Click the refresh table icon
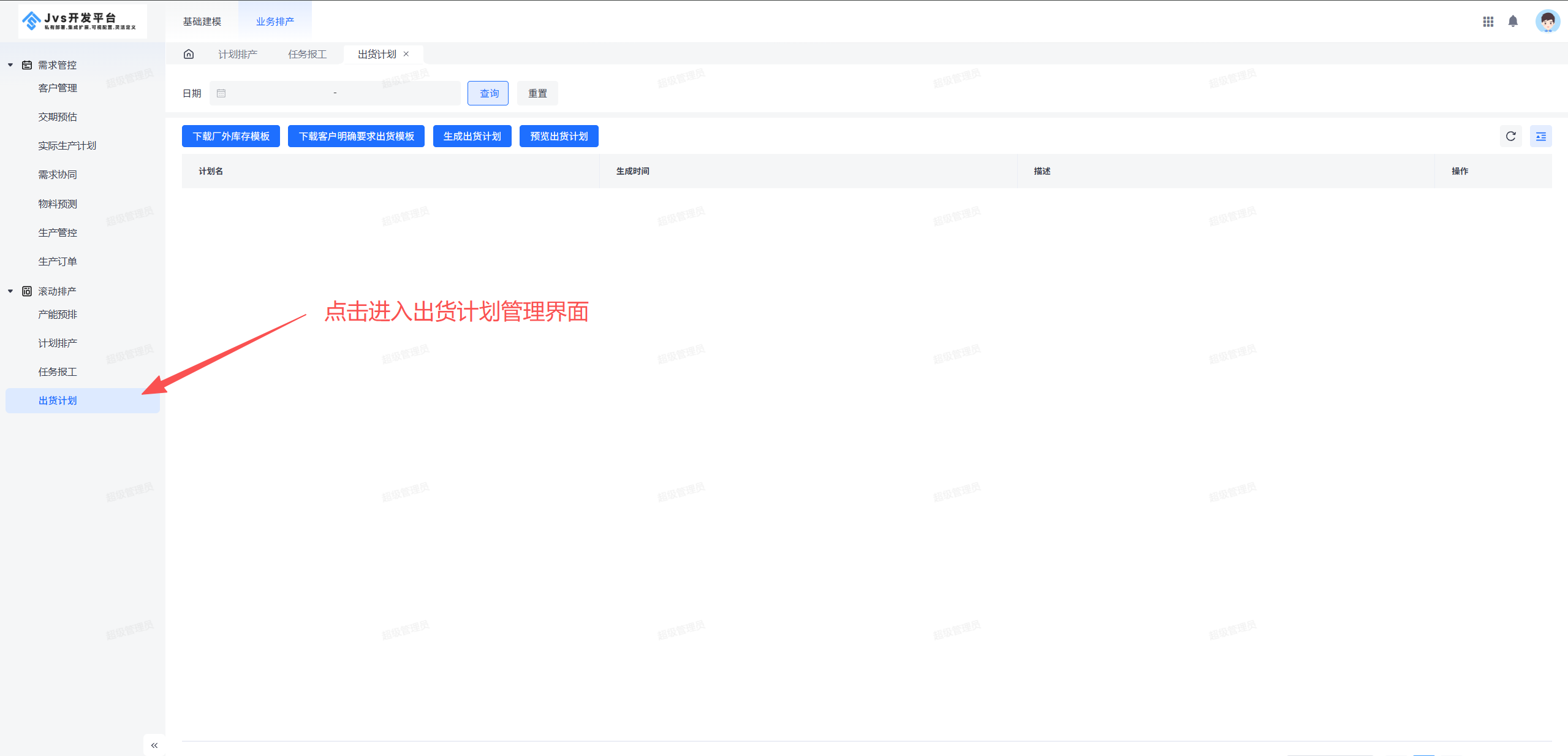This screenshot has width=1568, height=756. [1510, 136]
